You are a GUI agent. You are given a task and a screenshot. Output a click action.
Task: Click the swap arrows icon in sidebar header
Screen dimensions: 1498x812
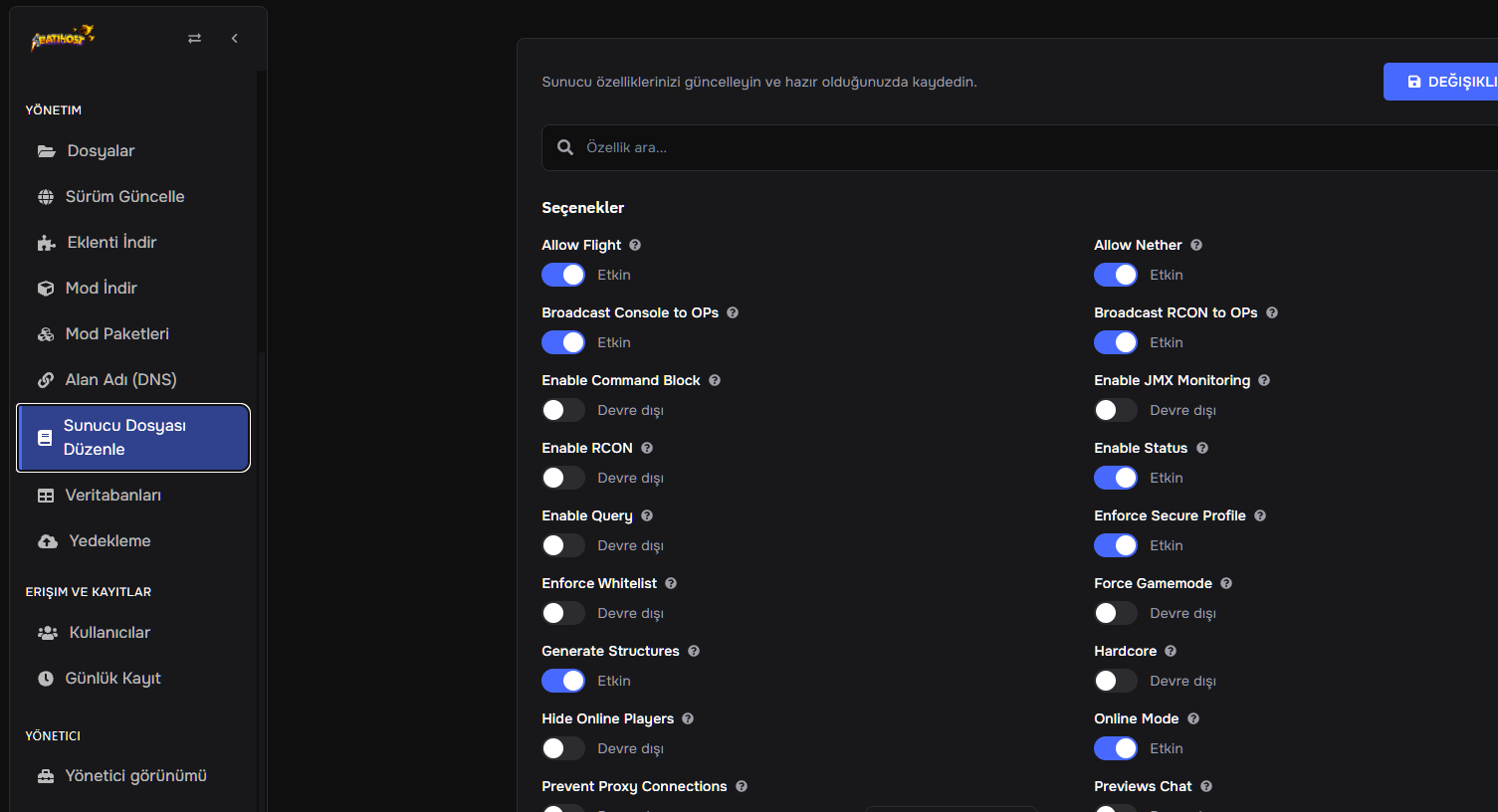pyautogui.click(x=194, y=38)
